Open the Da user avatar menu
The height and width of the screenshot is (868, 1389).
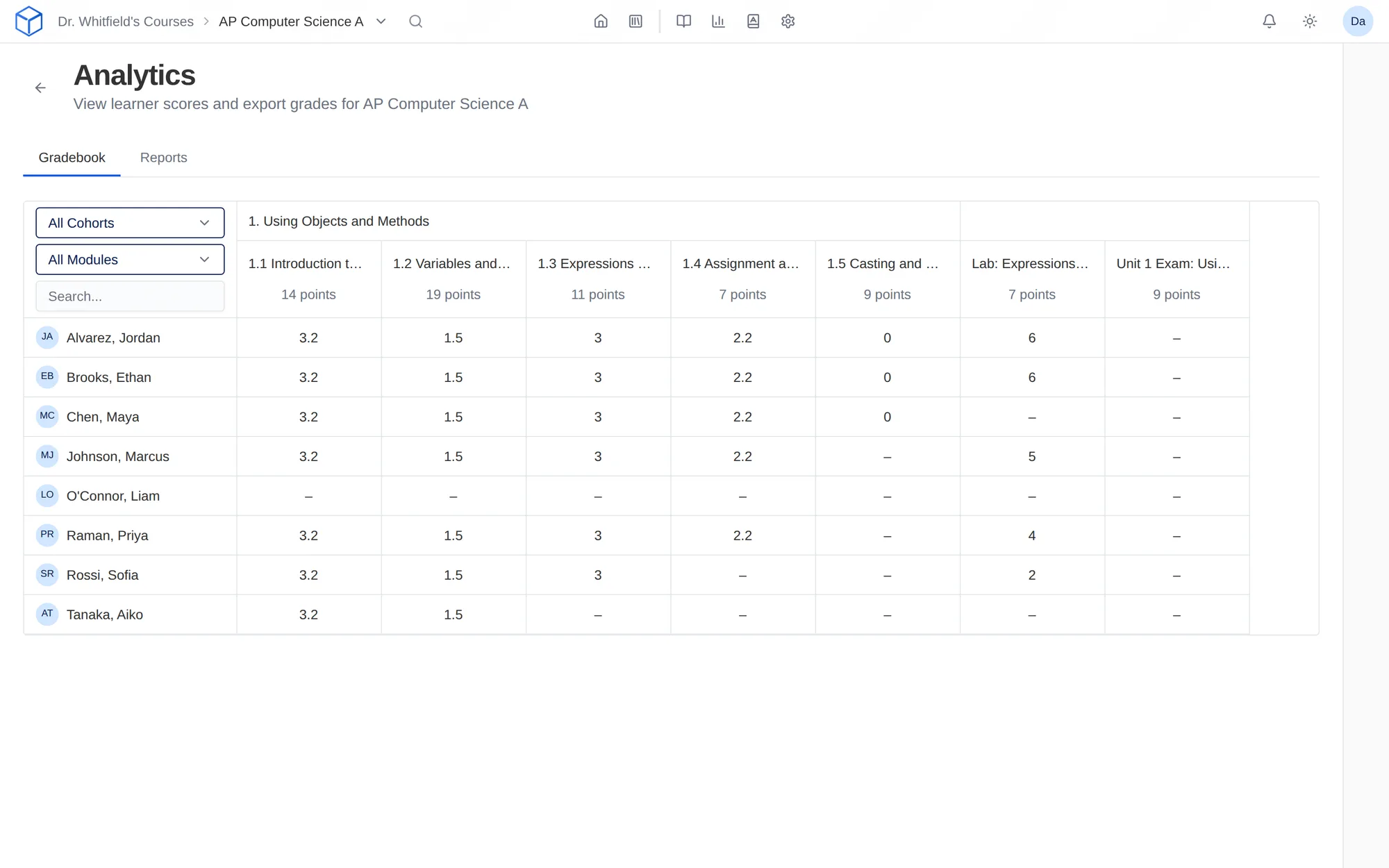pos(1358,22)
